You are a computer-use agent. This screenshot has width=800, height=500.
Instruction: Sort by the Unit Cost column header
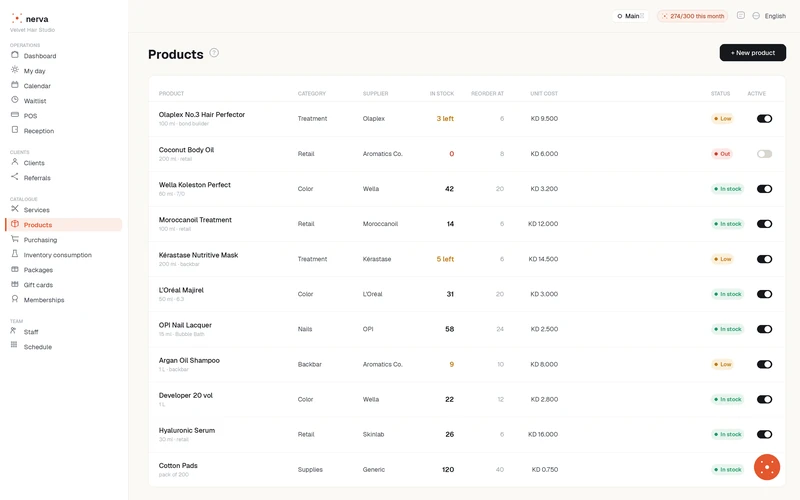click(x=544, y=93)
